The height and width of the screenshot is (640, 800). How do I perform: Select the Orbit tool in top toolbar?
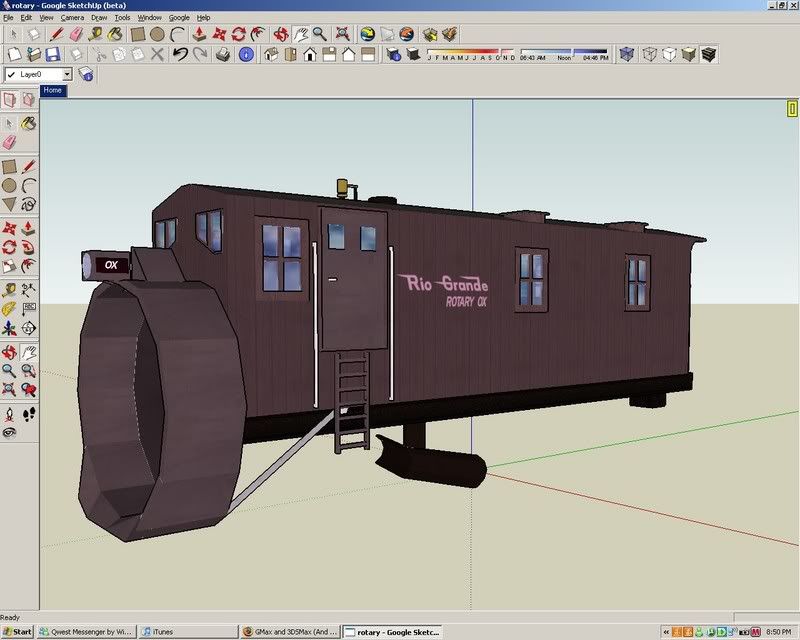click(x=281, y=35)
